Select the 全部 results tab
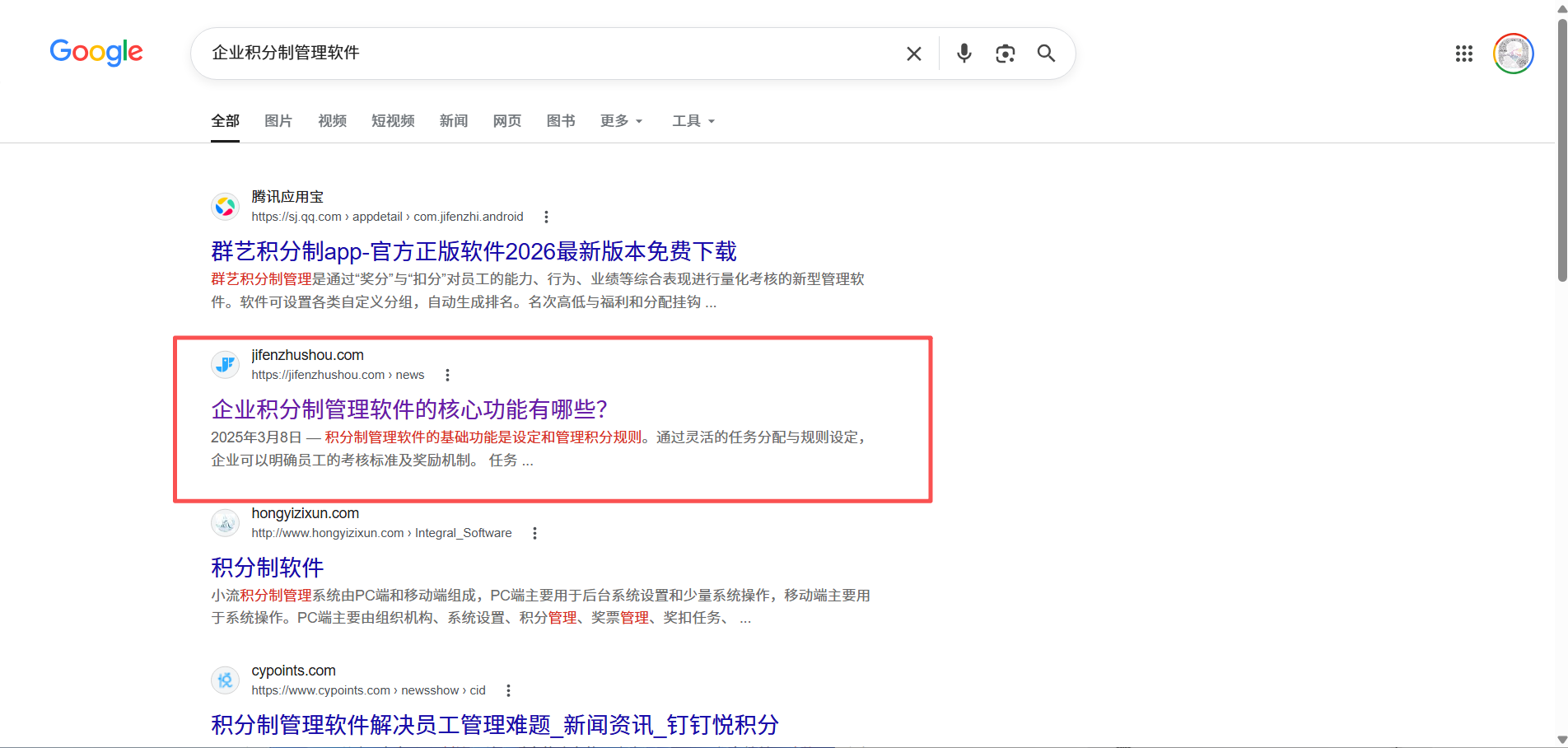This screenshot has height=748, width=1568. click(x=225, y=121)
